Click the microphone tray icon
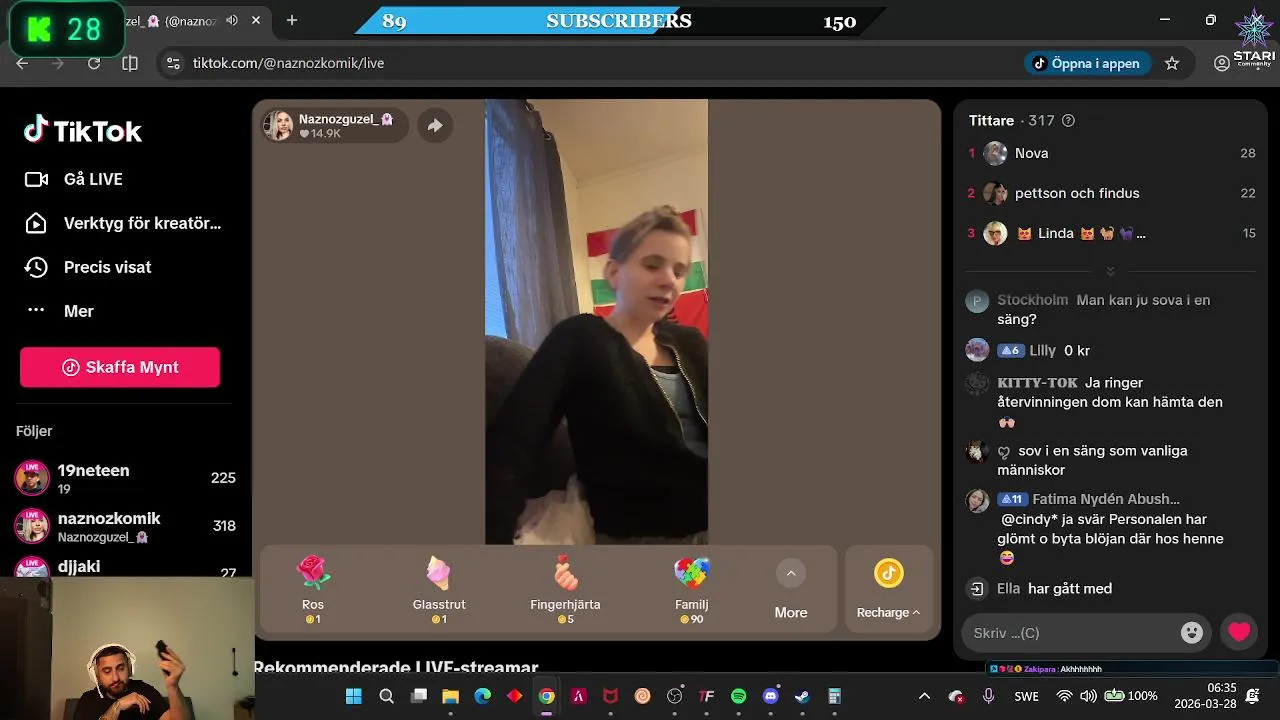This screenshot has height=720, width=1280. point(988,696)
